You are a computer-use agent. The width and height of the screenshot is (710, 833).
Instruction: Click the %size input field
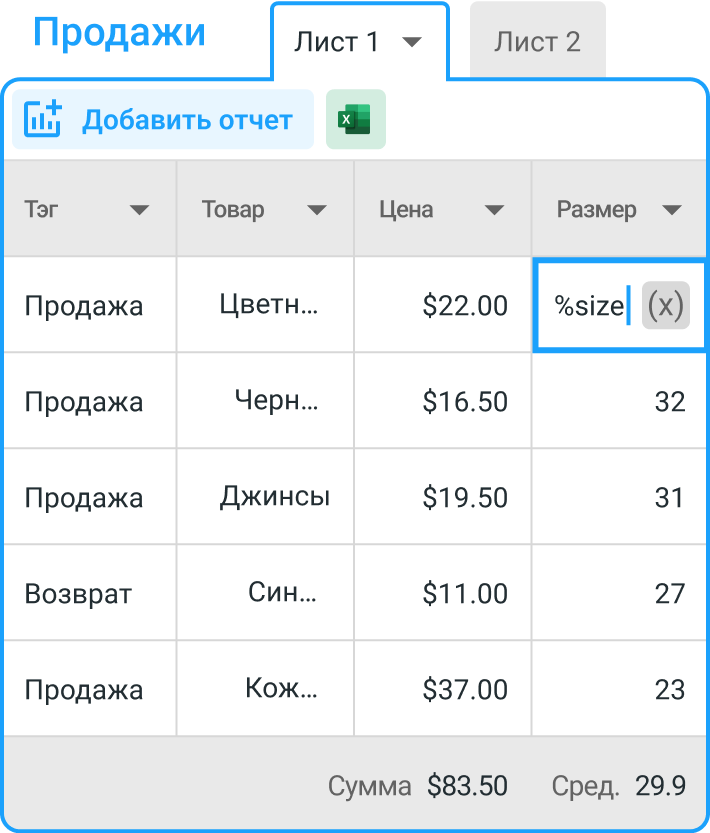589,305
